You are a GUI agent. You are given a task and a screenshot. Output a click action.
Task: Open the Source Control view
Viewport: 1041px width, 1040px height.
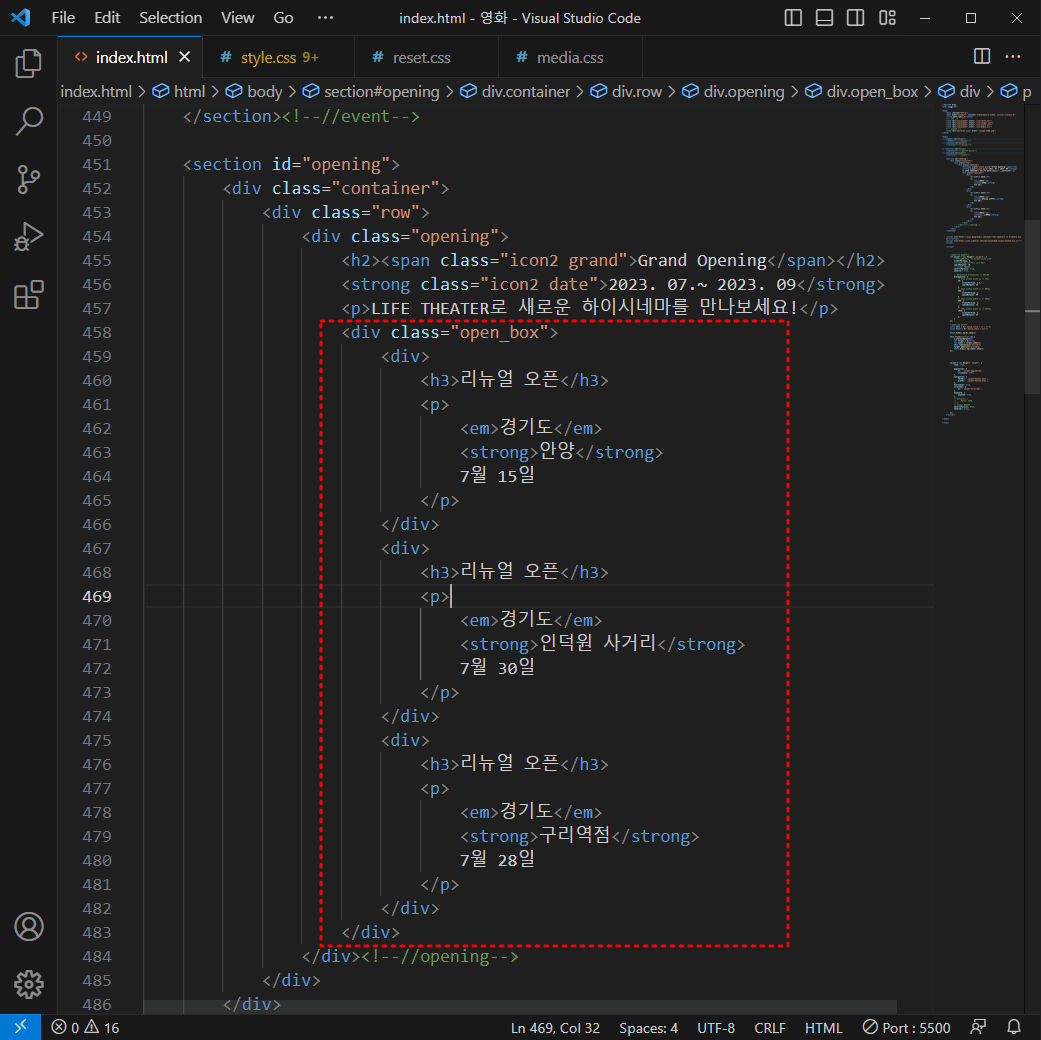(x=29, y=179)
